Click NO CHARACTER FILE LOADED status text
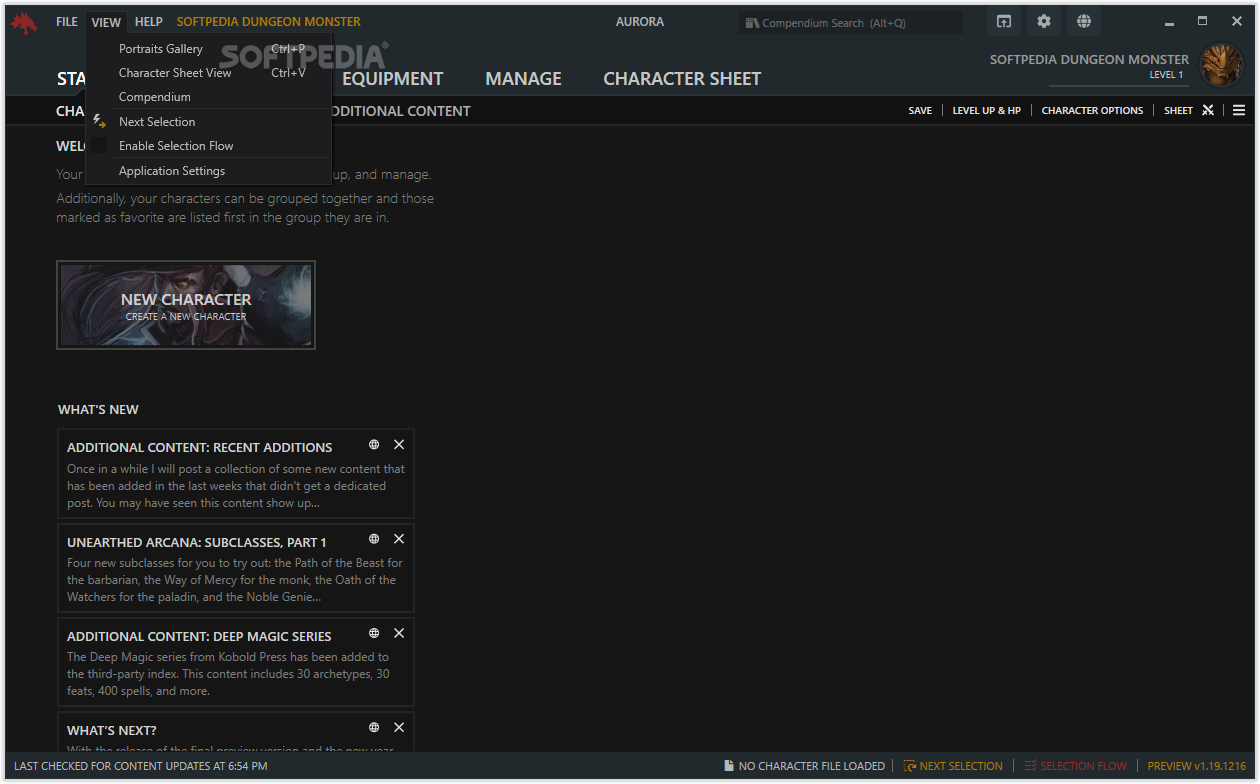This screenshot has width=1260, height=784. 811,766
